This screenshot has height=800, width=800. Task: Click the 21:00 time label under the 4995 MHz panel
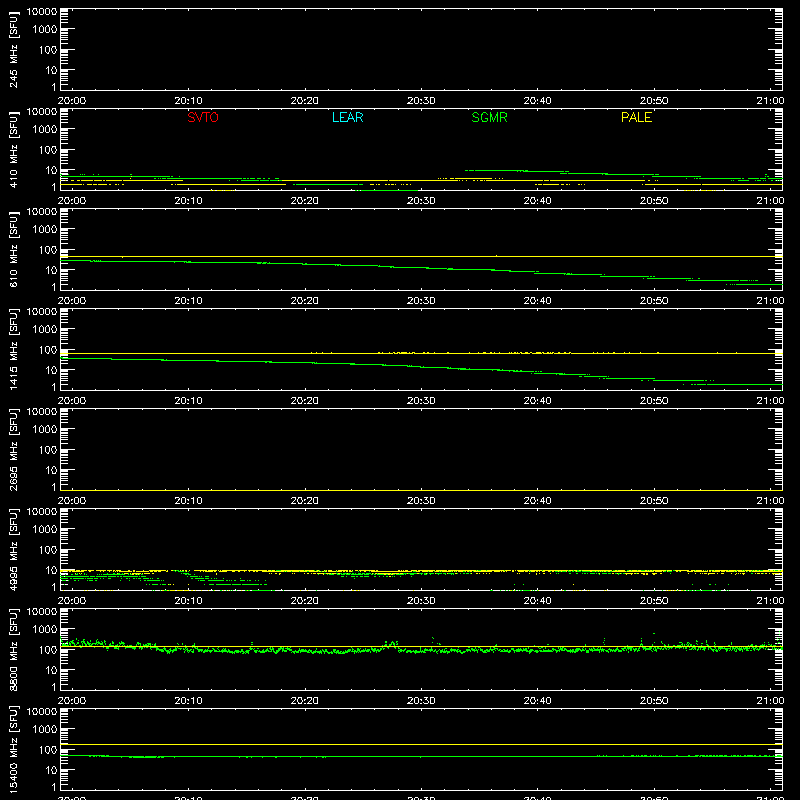(x=770, y=601)
